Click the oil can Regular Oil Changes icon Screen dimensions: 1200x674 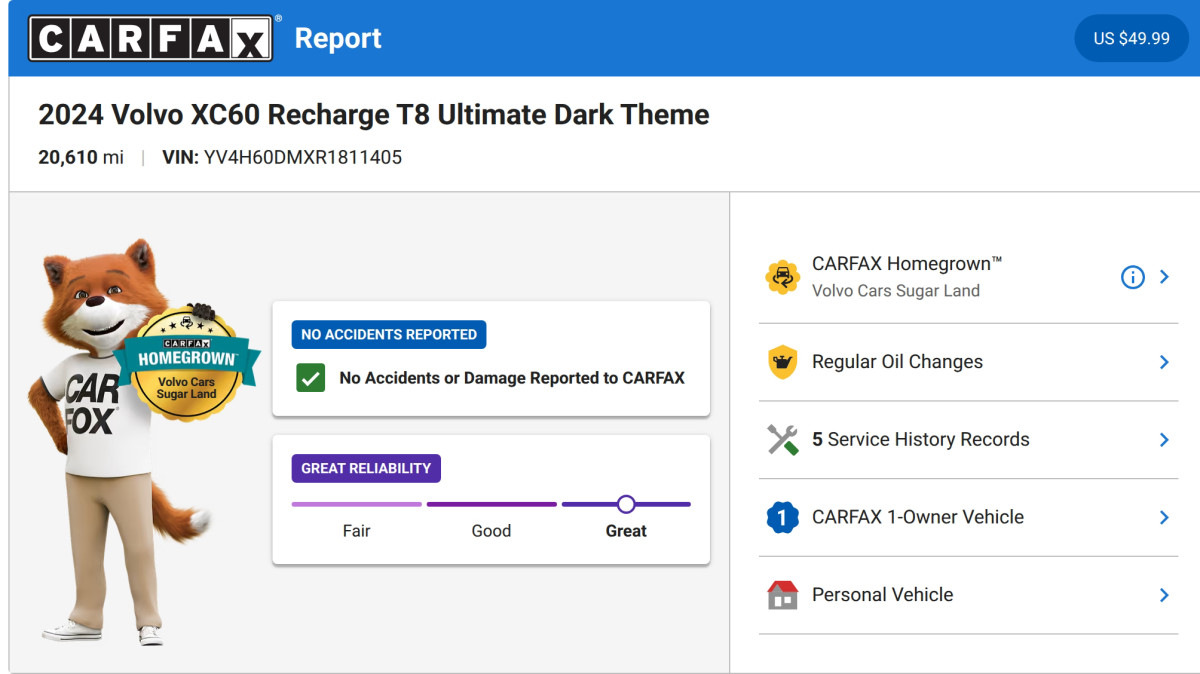(782, 362)
